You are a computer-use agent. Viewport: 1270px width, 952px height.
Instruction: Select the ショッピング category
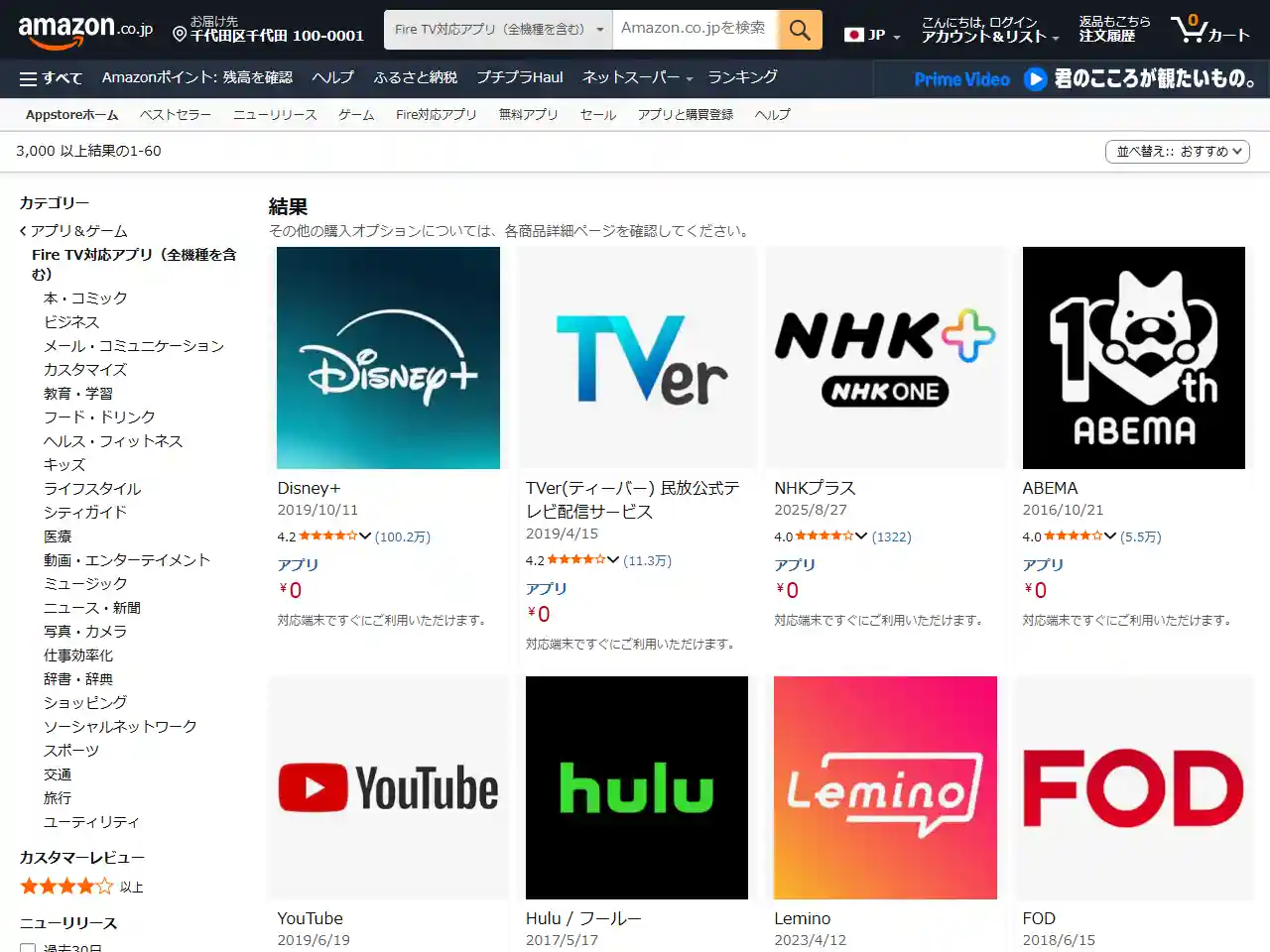coord(85,703)
